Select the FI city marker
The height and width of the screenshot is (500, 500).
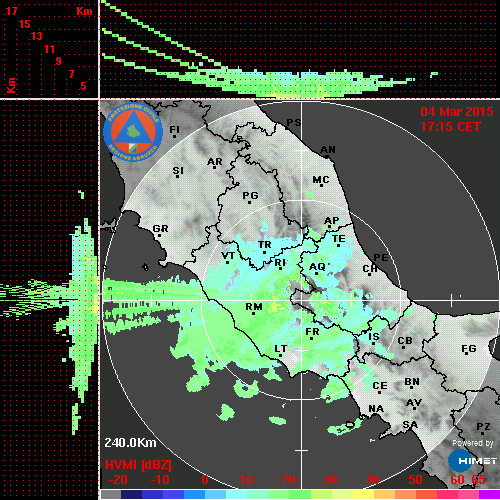(174, 136)
